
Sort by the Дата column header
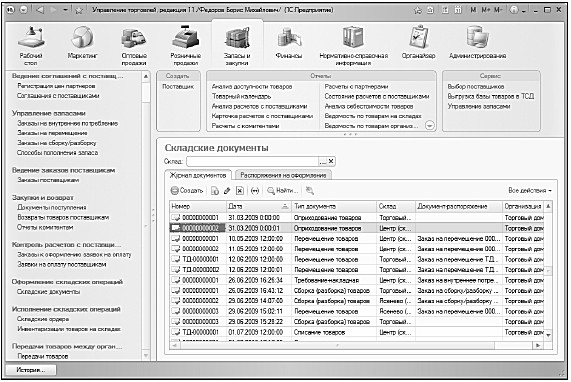(x=259, y=206)
